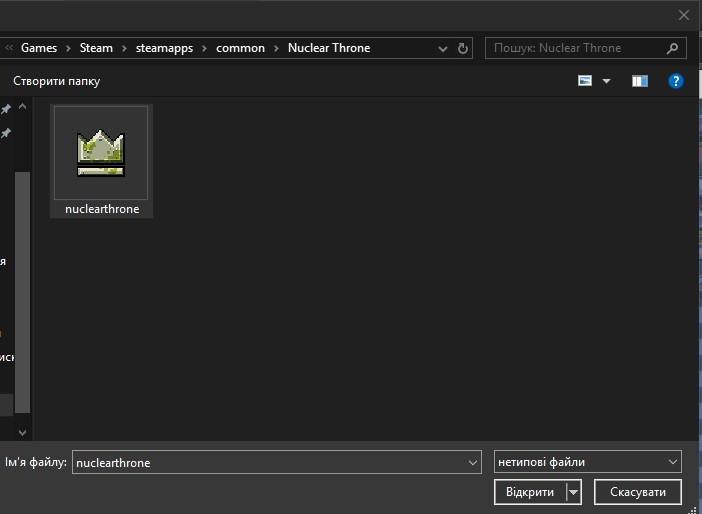This screenshot has height=514, width=702.
Task: Select the nuclearthrone crown file thumbnail
Action: pyautogui.click(x=101, y=153)
